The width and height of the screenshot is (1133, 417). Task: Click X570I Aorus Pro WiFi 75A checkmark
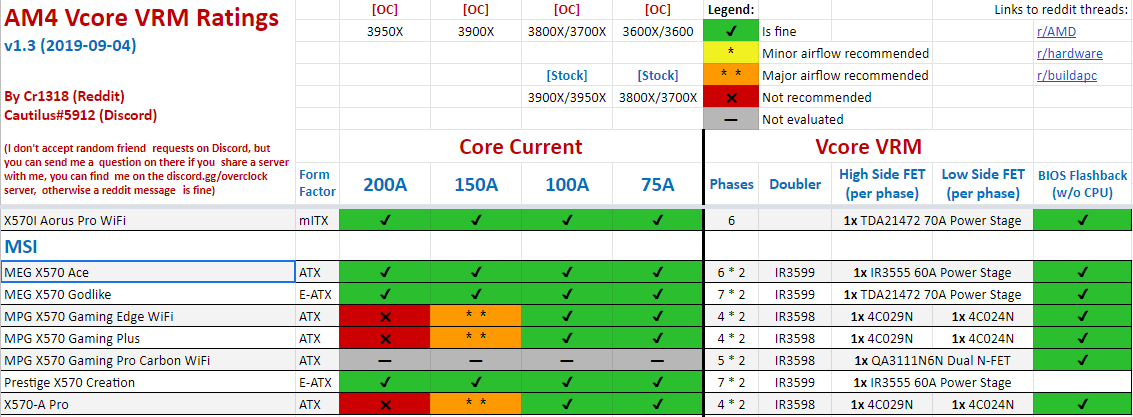(657, 220)
